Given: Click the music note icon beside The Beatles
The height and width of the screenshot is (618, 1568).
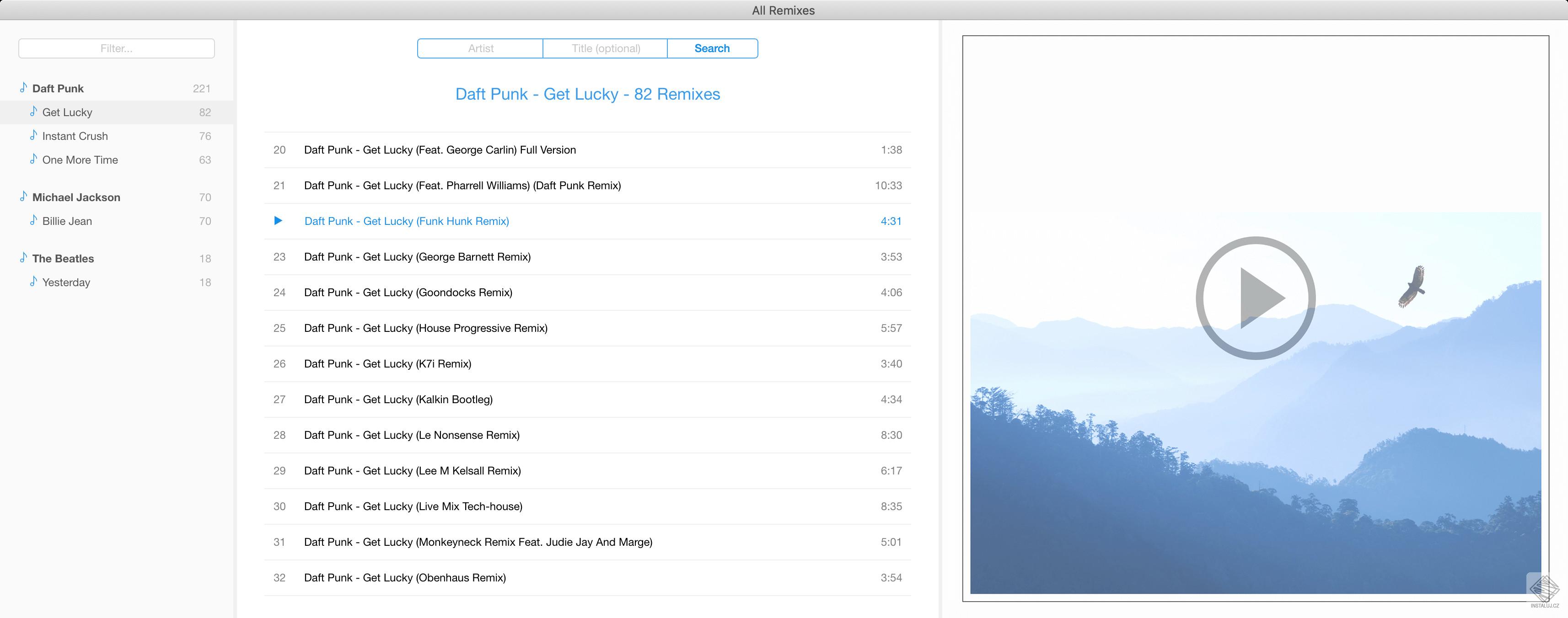Looking at the screenshot, I should tap(23, 258).
